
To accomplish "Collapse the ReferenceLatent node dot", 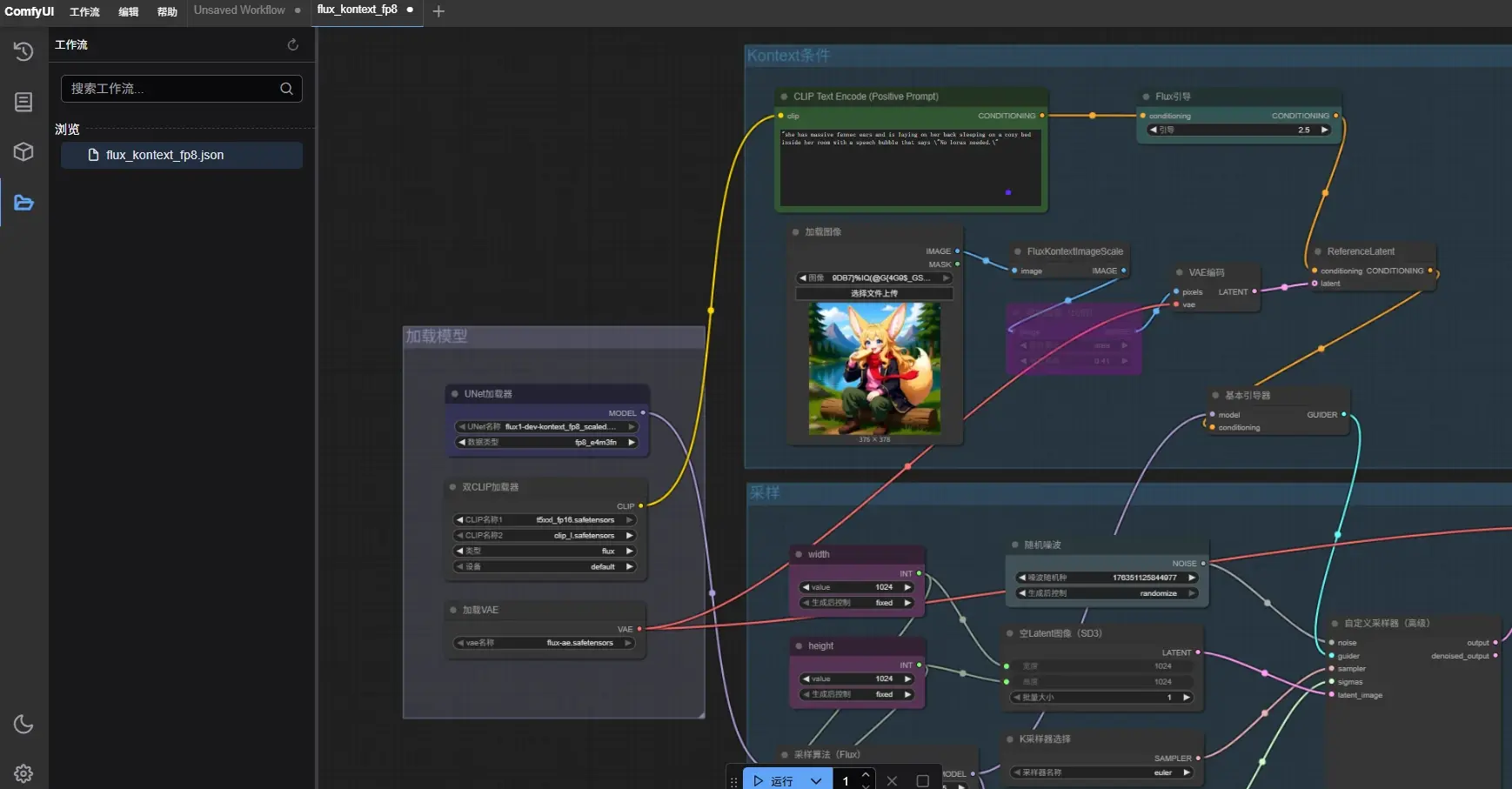I will (1318, 251).
